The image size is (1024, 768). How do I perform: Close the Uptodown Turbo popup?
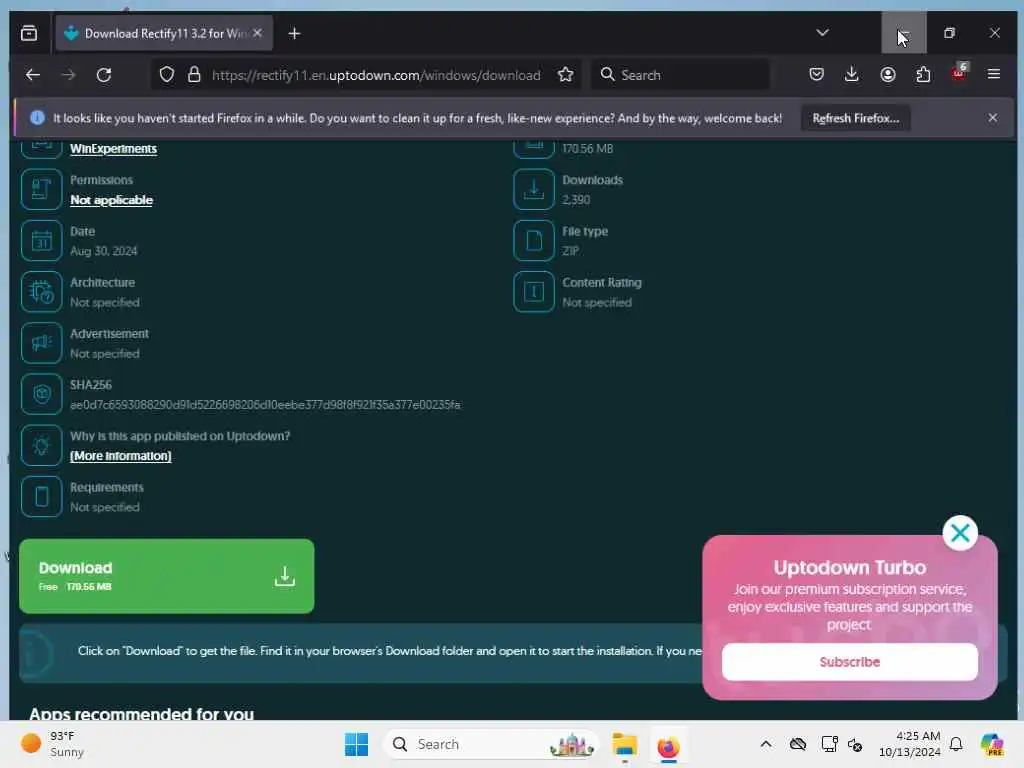[x=960, y=533]
